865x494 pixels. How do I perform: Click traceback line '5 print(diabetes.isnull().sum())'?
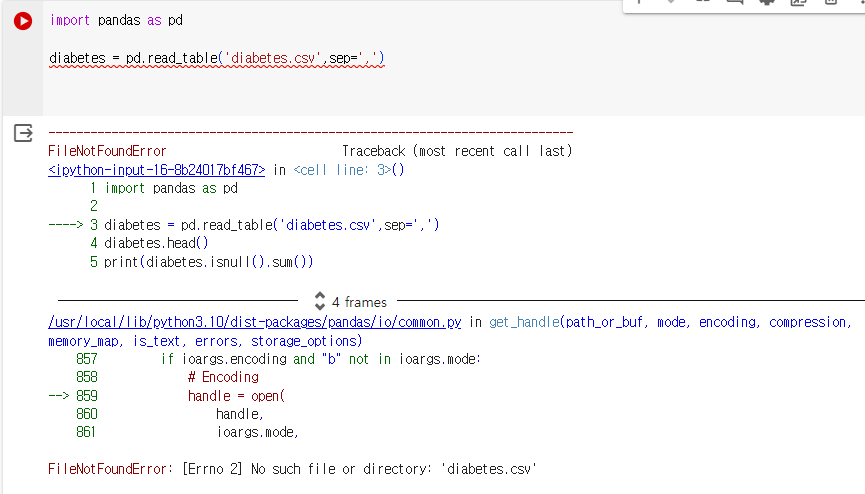pos(201,262)
